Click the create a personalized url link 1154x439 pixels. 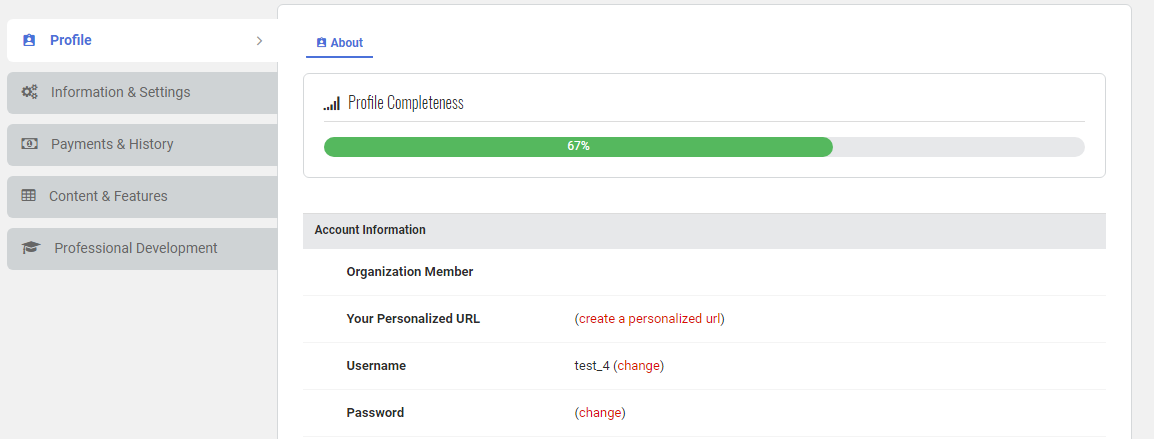pos(649,319)
